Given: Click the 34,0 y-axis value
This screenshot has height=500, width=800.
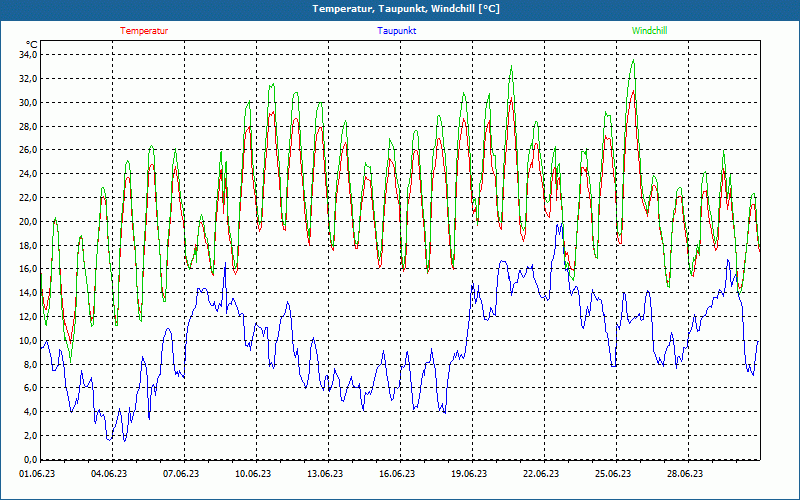Looking at the screenshot, I should [28, 55].
